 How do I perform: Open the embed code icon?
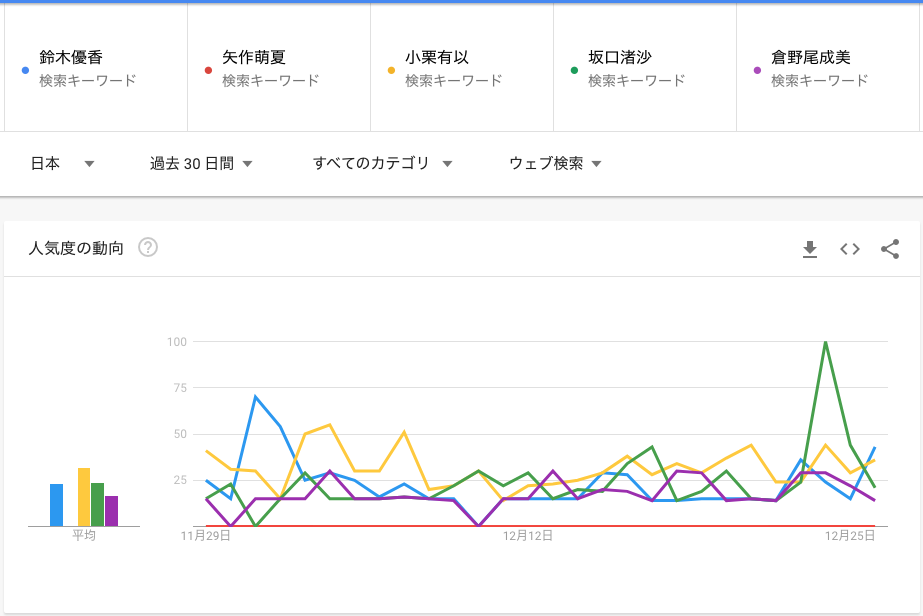click(x=850, y=249)
